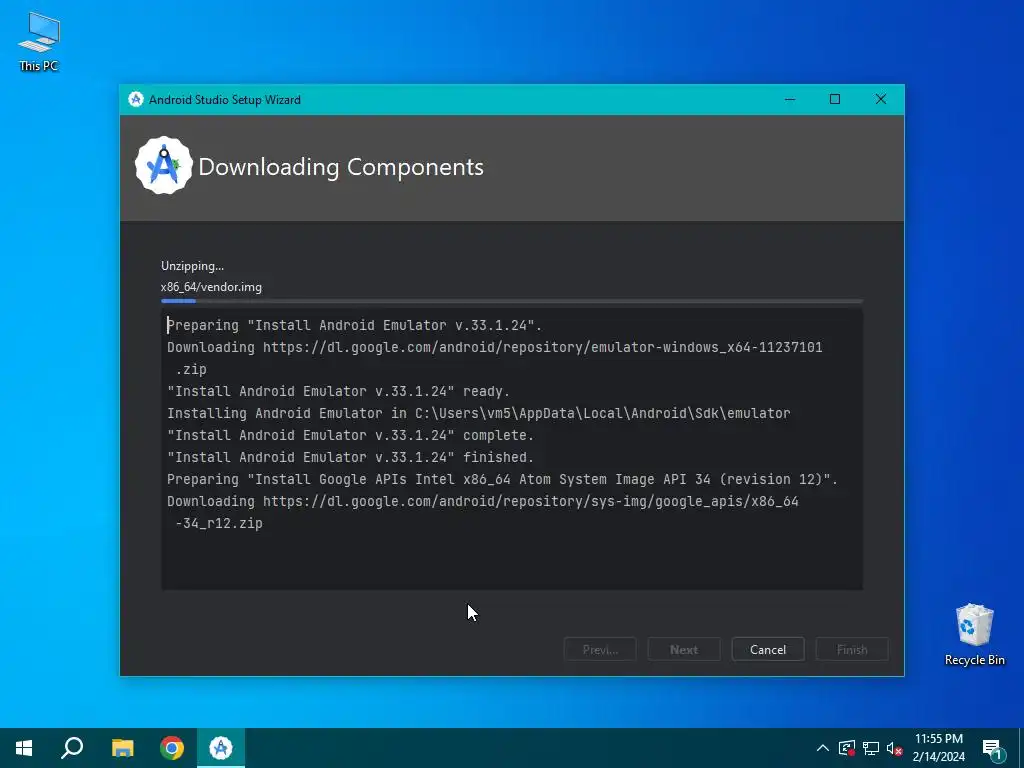Show hidden system tray icons
Viewport: 1024px width, 768px height.
(x=823, y=748)
